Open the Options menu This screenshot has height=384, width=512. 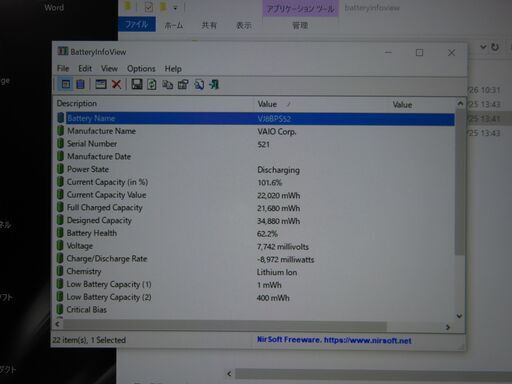(x=141, y=69)
